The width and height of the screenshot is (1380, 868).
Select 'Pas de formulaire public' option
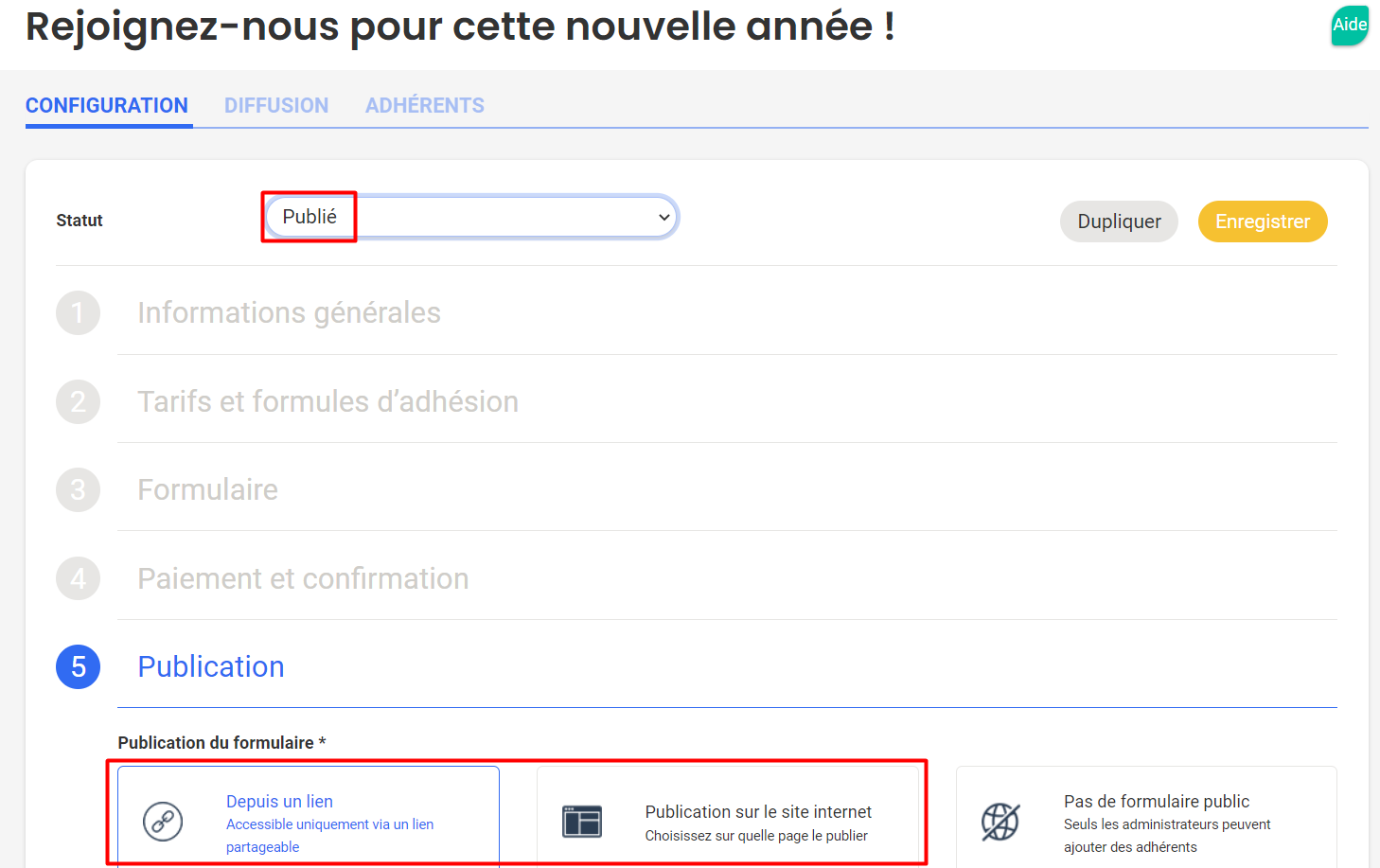tap(1146, 819)
